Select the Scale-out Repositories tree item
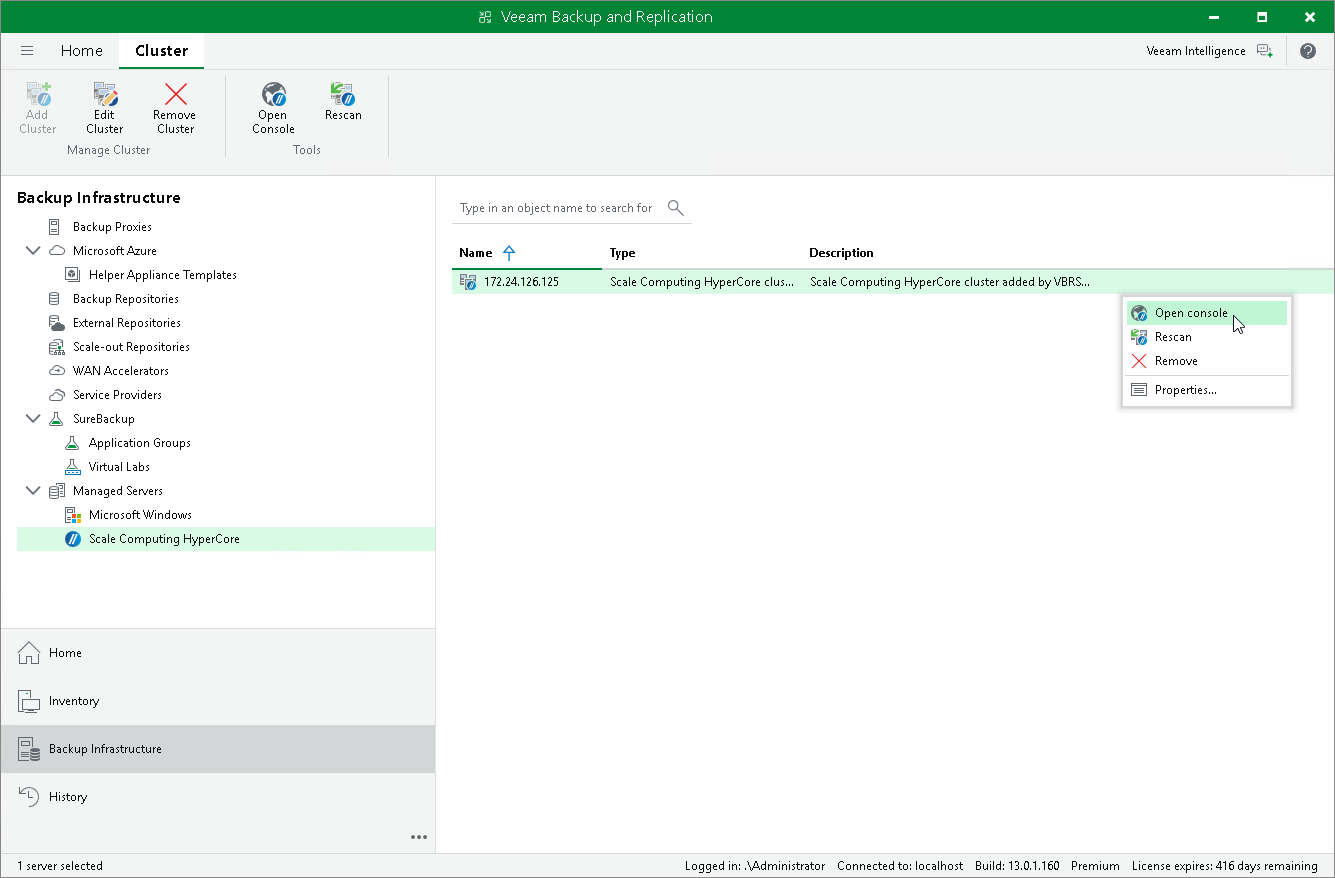The image size is (1335, 878). coord(131,347)
